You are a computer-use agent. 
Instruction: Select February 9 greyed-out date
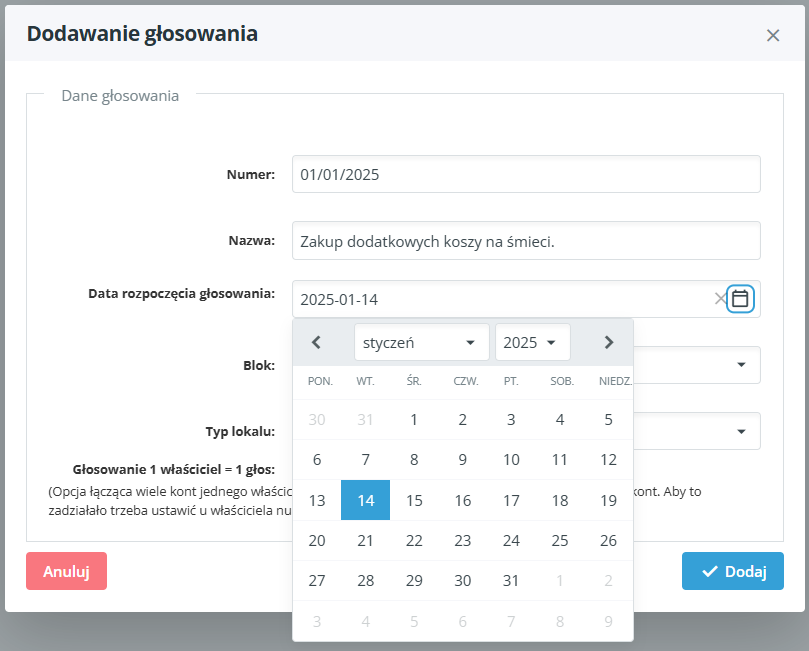click(608, 621)
